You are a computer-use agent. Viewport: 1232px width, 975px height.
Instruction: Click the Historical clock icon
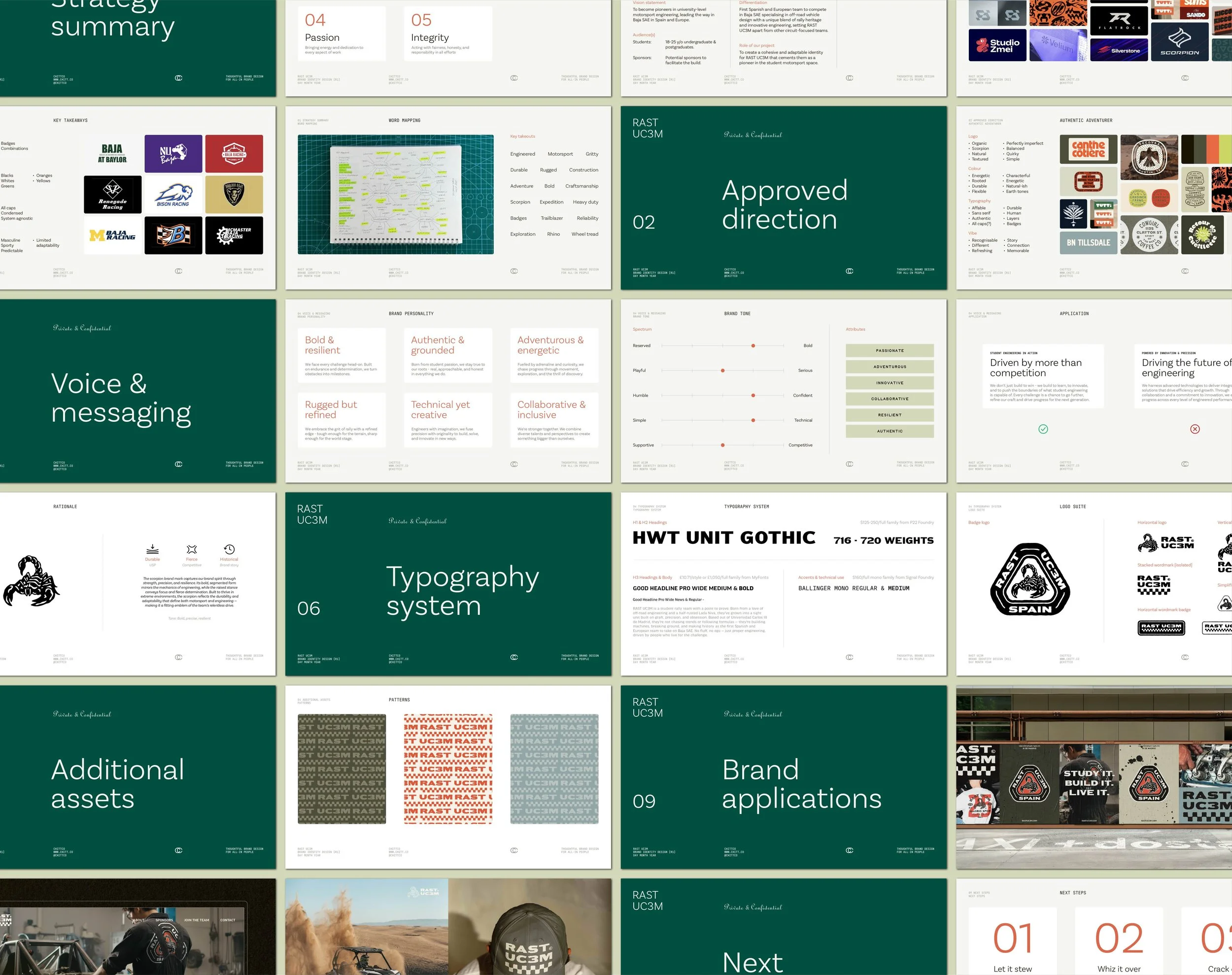coord(229,548)
